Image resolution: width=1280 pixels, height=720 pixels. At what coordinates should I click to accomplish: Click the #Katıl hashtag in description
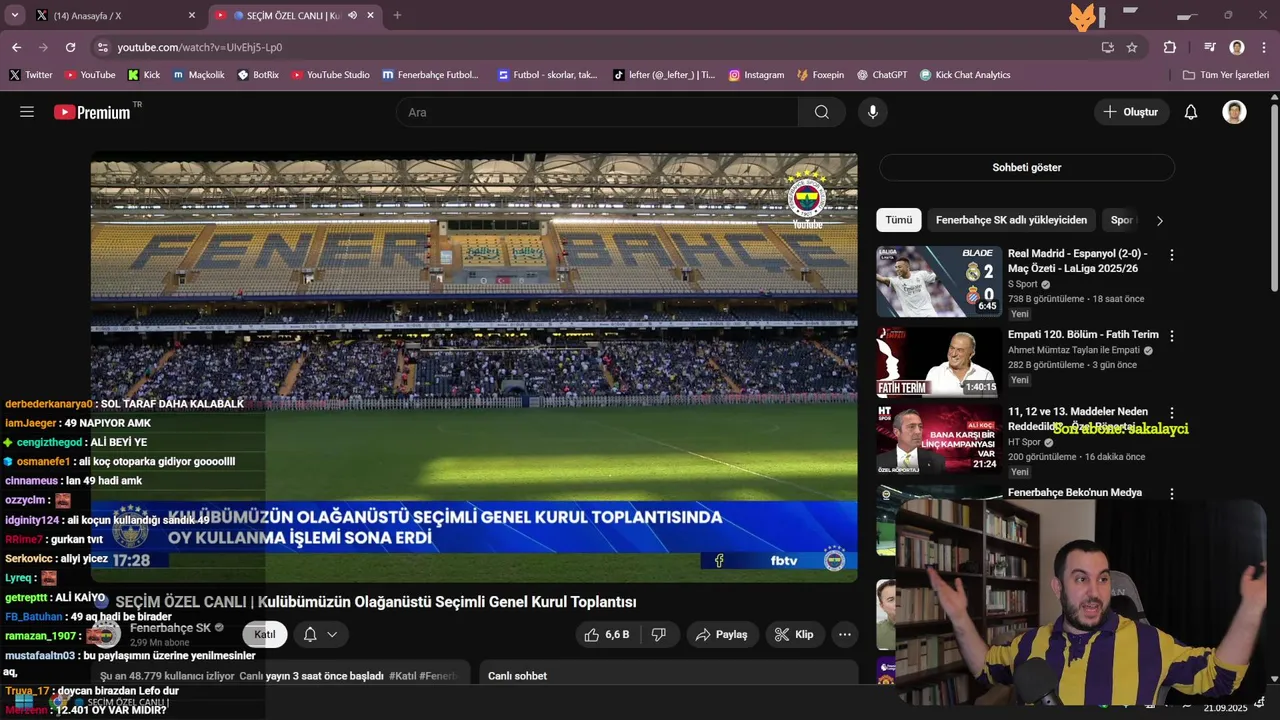click(x=401, y=676)
